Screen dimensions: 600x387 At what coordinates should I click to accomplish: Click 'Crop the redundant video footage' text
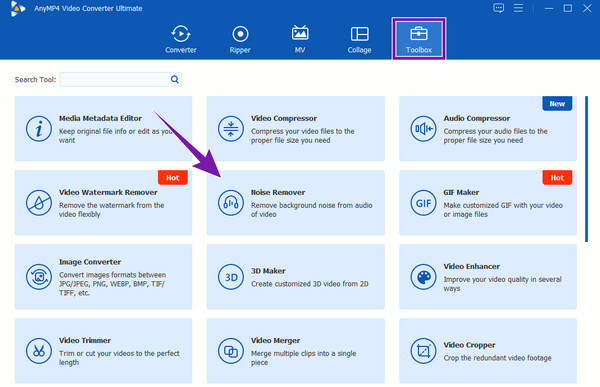coord(497,358)
